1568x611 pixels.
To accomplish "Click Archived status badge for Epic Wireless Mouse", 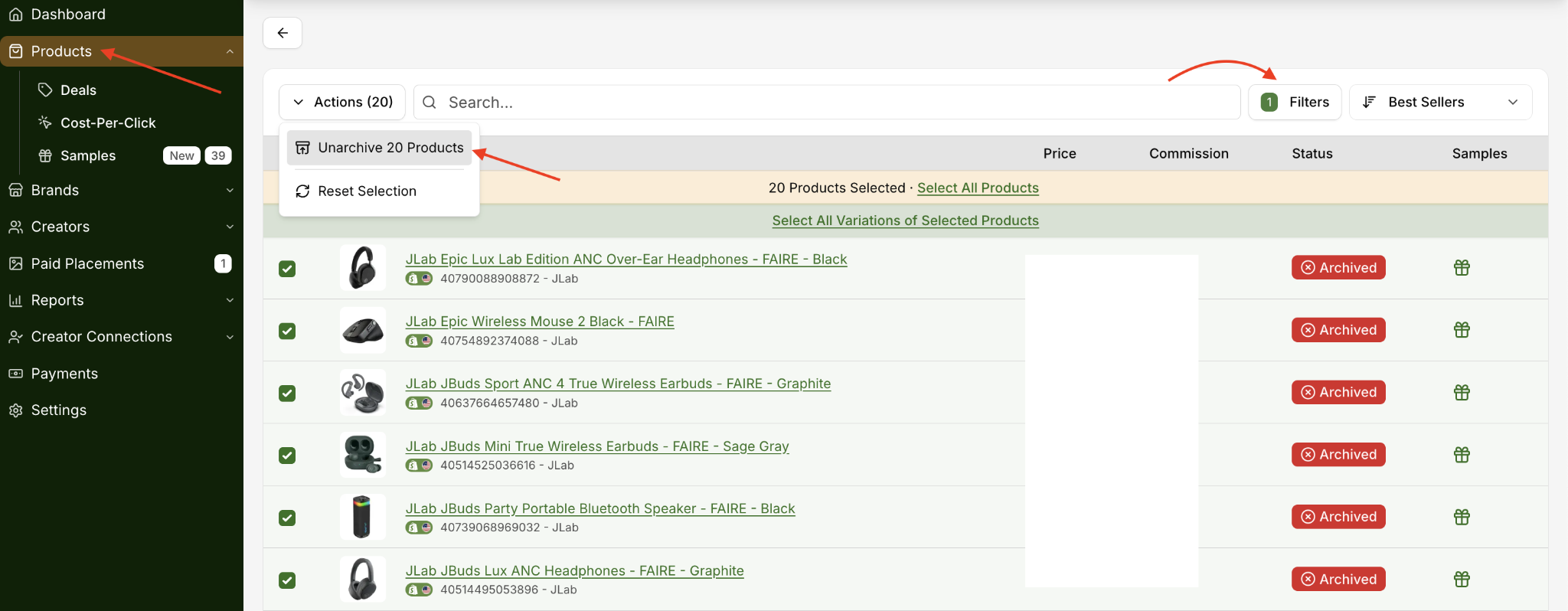I will (1338, 330).
